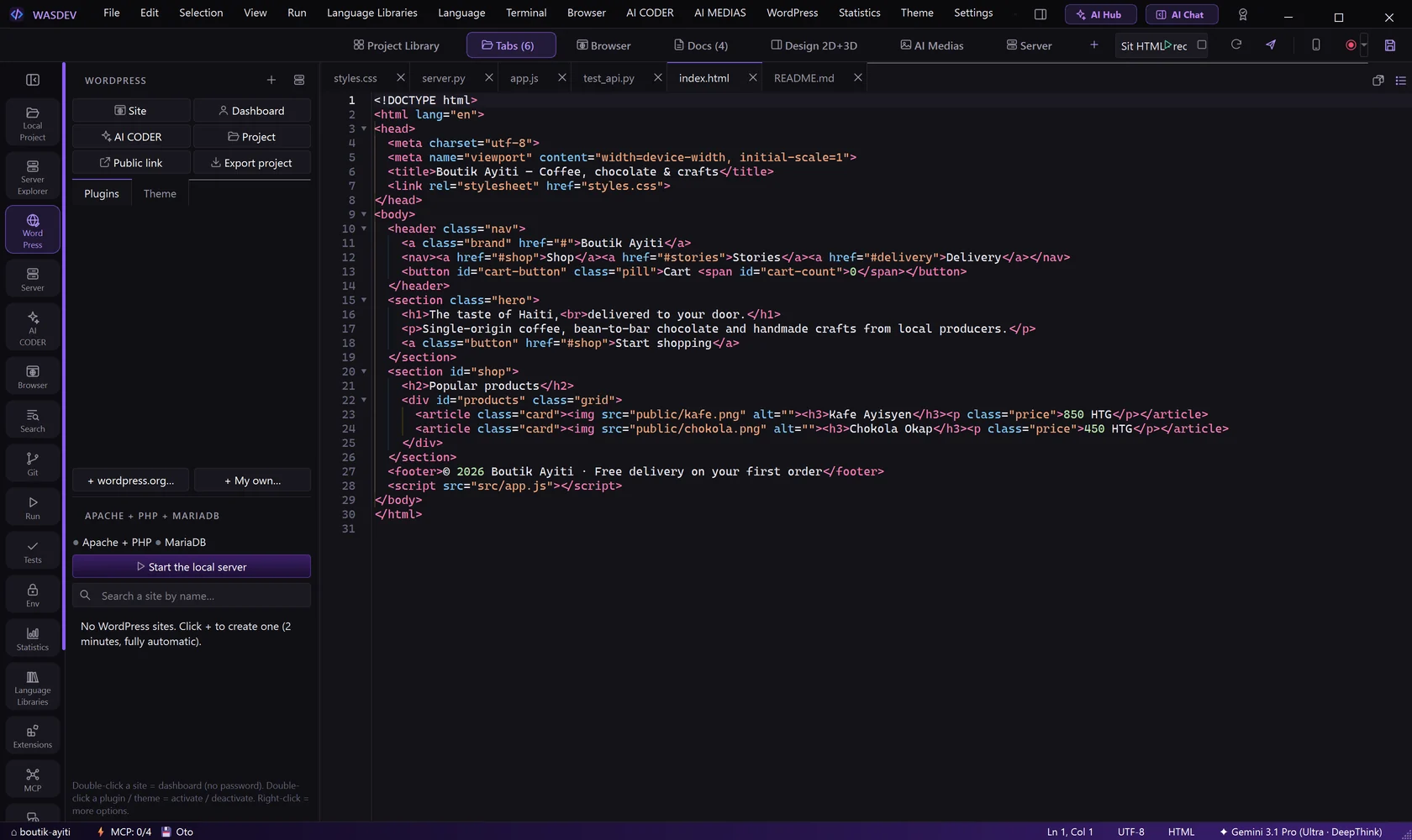Click the award badge icon in the title bar
The image size is (1412, 840).
[1243, 14]
